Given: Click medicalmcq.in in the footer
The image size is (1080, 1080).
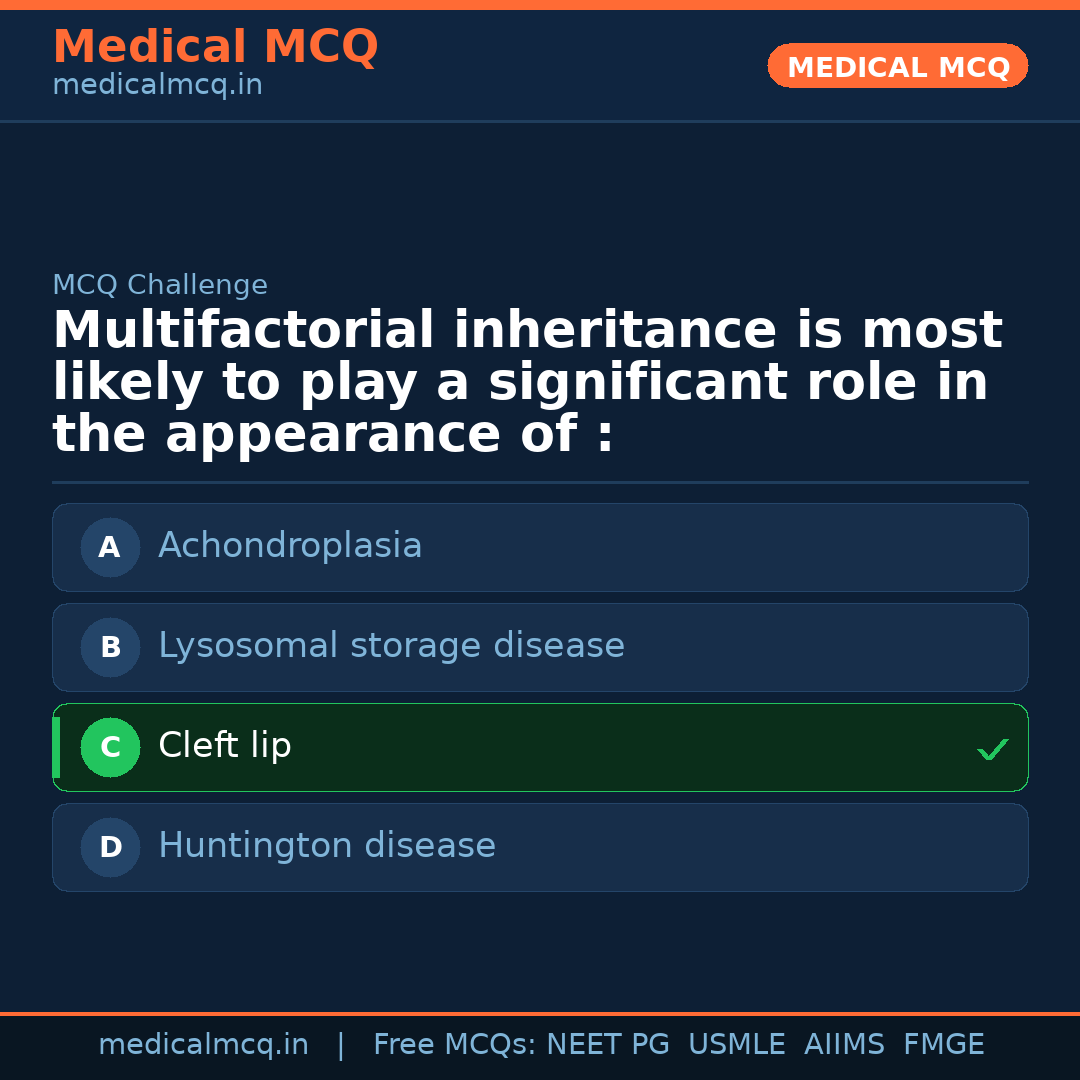Looking at the screenshot, I should click(204, 1043).
